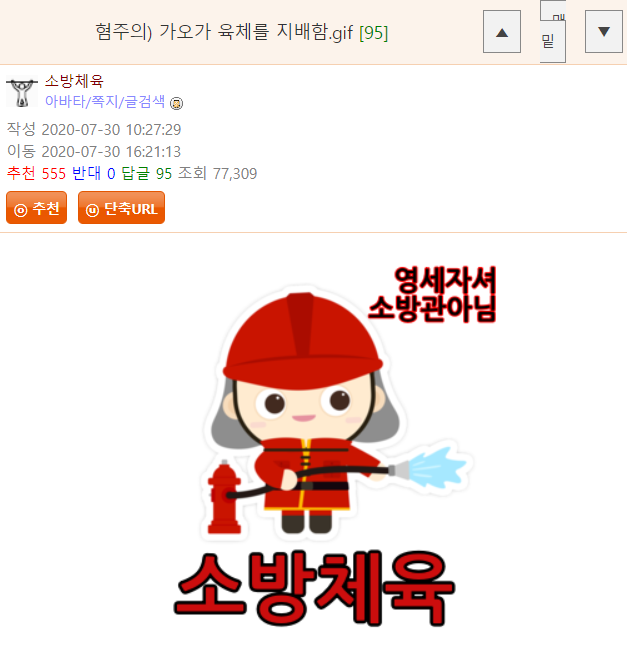This screenshot has height=657, width=627.
Task: Click the 조회 77,309 view count
Action: click(x=218, y=173)
